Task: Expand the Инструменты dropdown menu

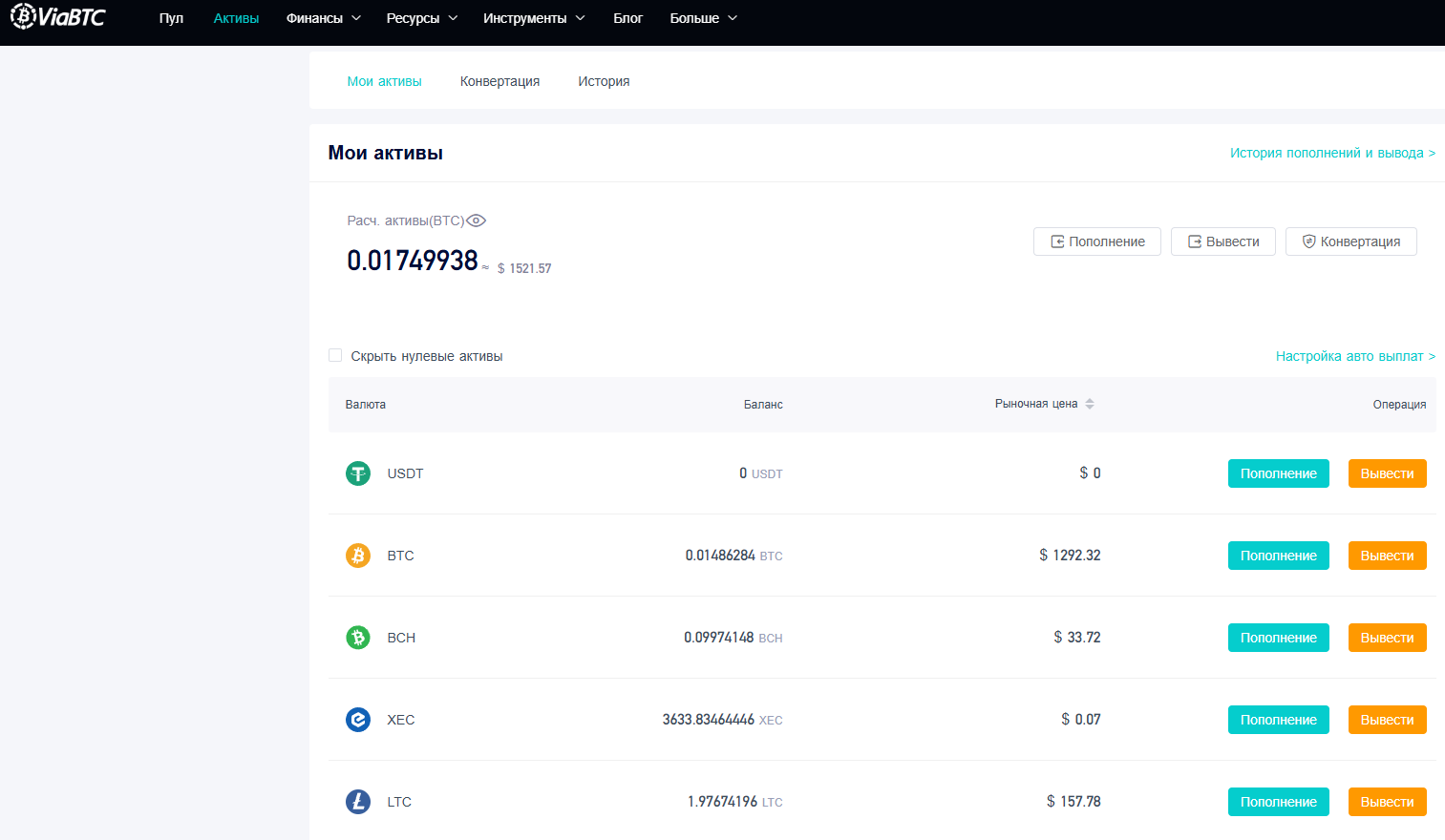Action: [534, 18]
